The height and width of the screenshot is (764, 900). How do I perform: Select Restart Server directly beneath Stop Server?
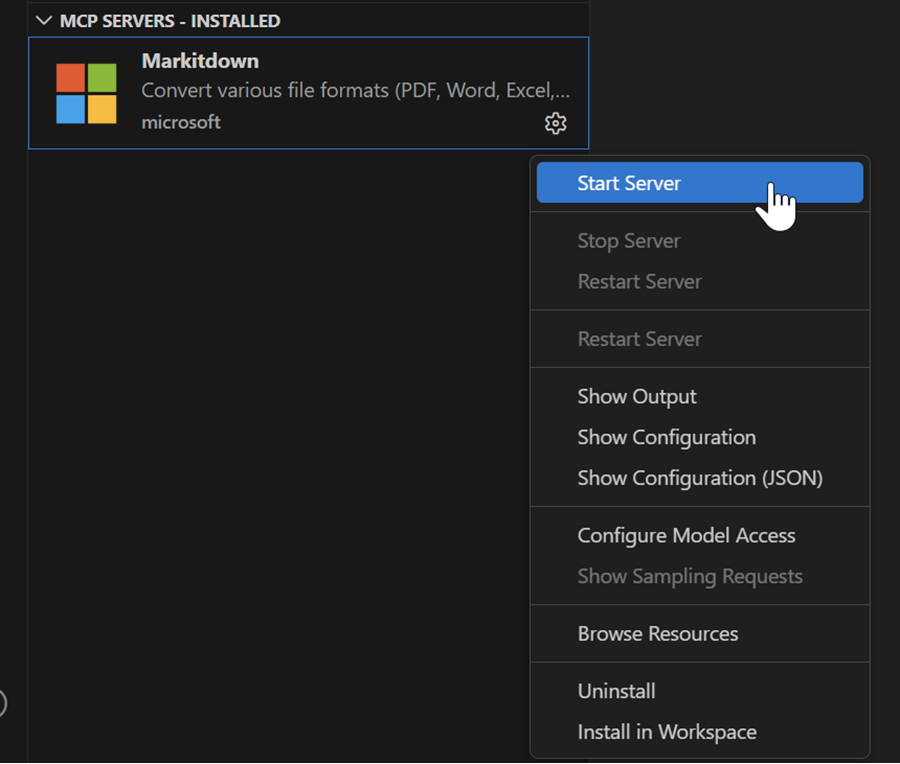[639, 282]
